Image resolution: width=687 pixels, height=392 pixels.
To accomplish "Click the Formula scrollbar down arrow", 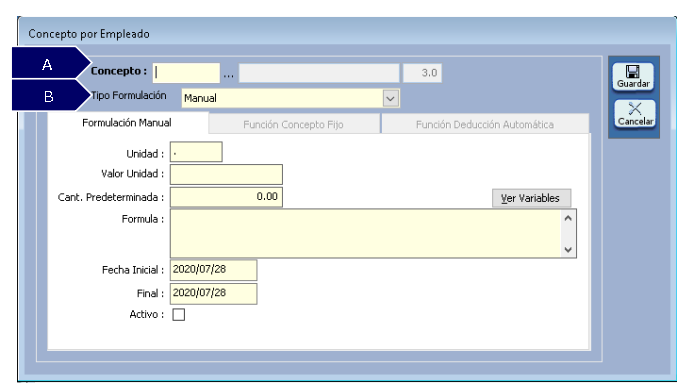I will click(x=568, y=250).
